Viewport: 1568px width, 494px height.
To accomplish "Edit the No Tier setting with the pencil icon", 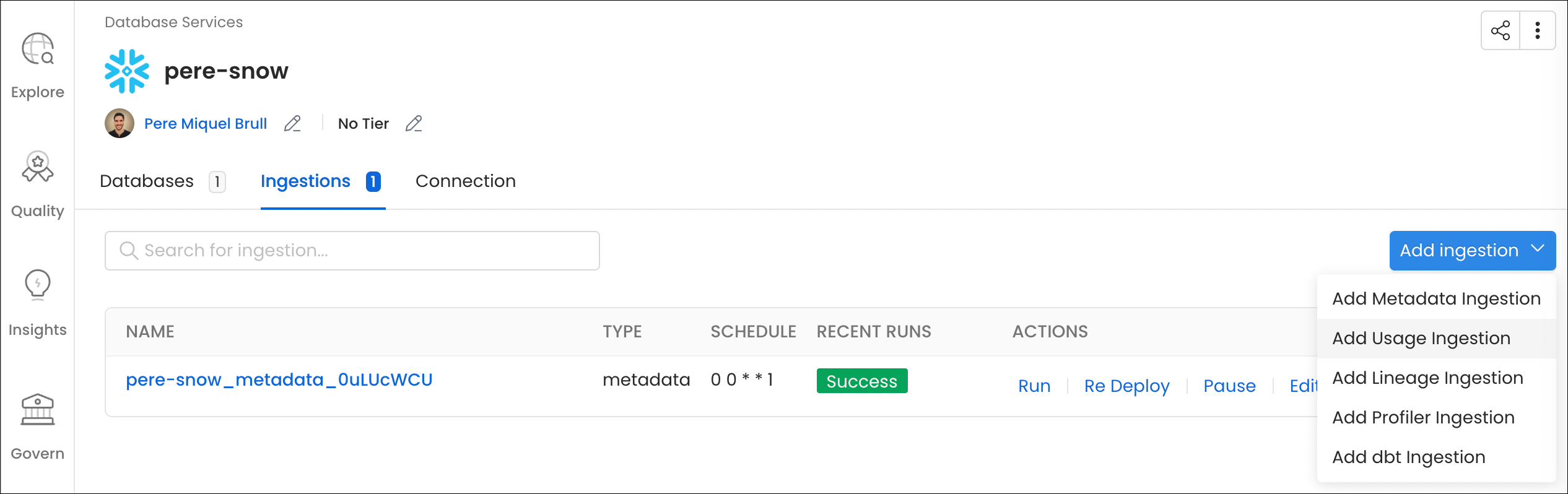I will 414,124.
